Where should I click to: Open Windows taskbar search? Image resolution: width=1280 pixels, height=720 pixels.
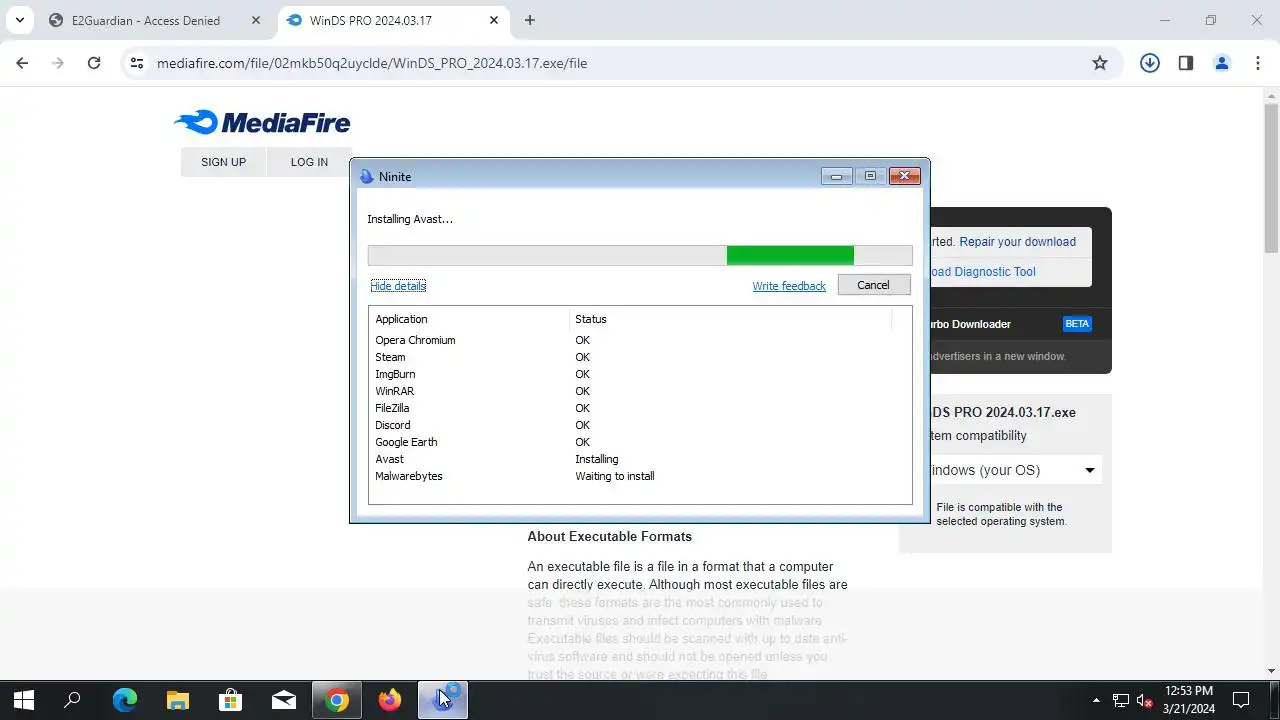(72, 700)
